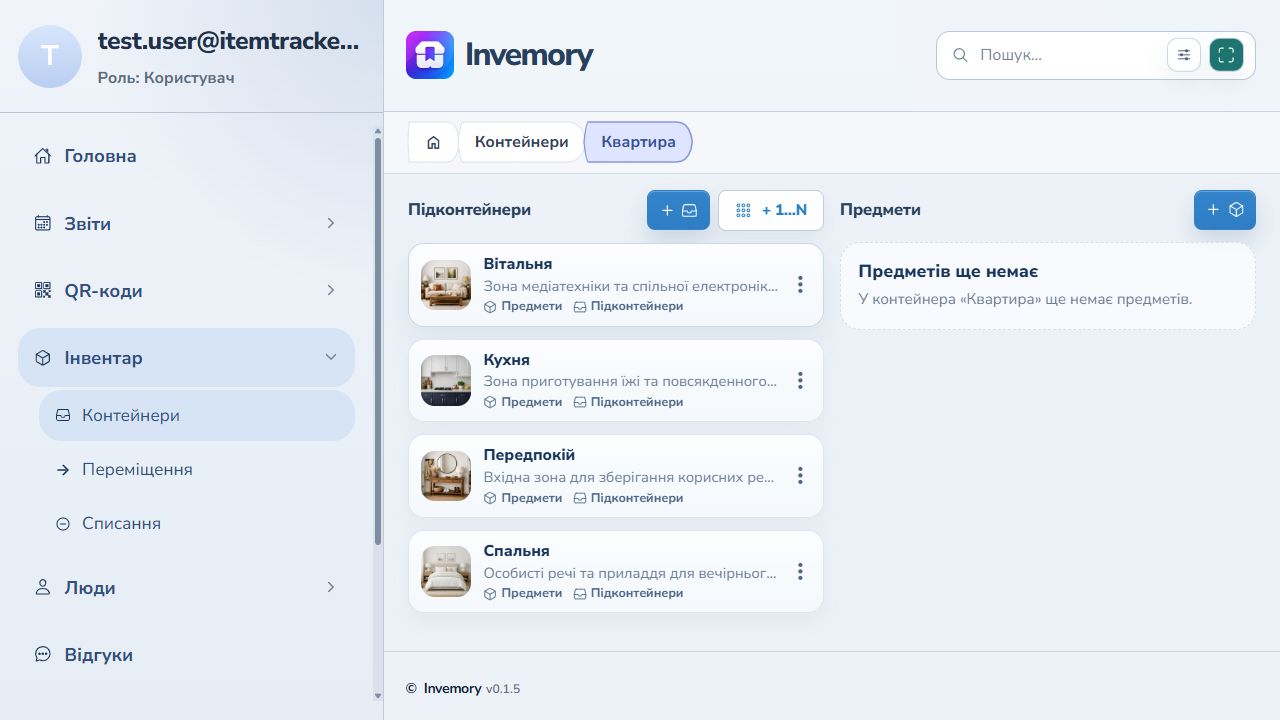Screen dimensions: 1280x720
Task: Go to the home breadcrumb icon
Action: click(433, 142)
